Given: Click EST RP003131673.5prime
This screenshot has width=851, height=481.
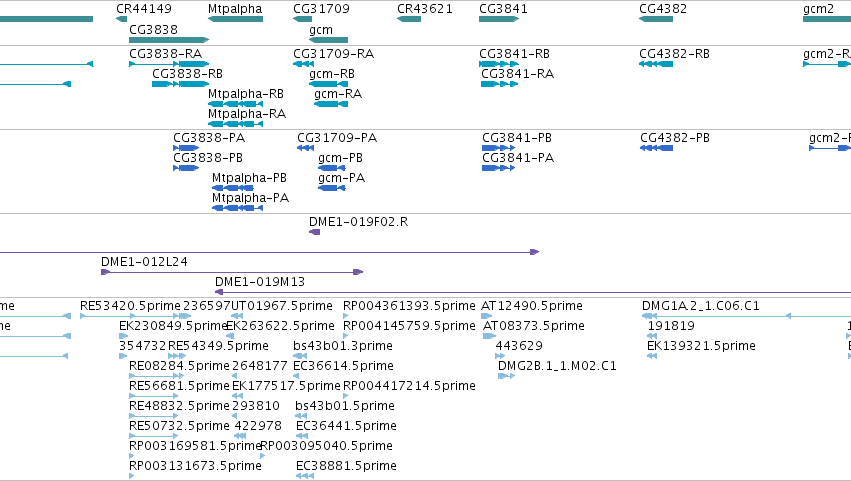Looking at the screenshot, I should 195,466.
